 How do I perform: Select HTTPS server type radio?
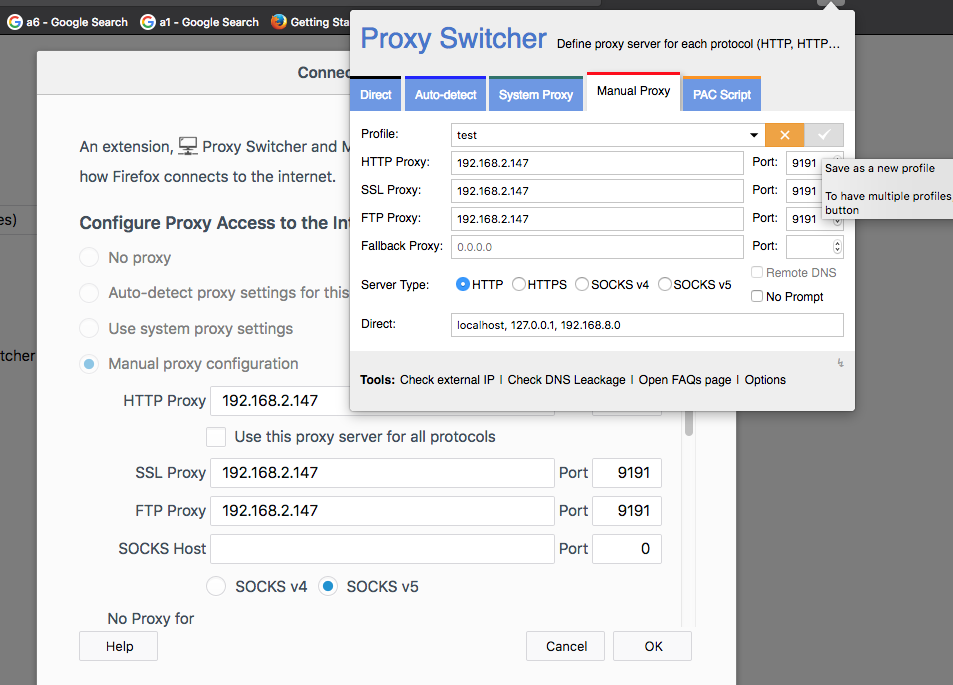518,284
